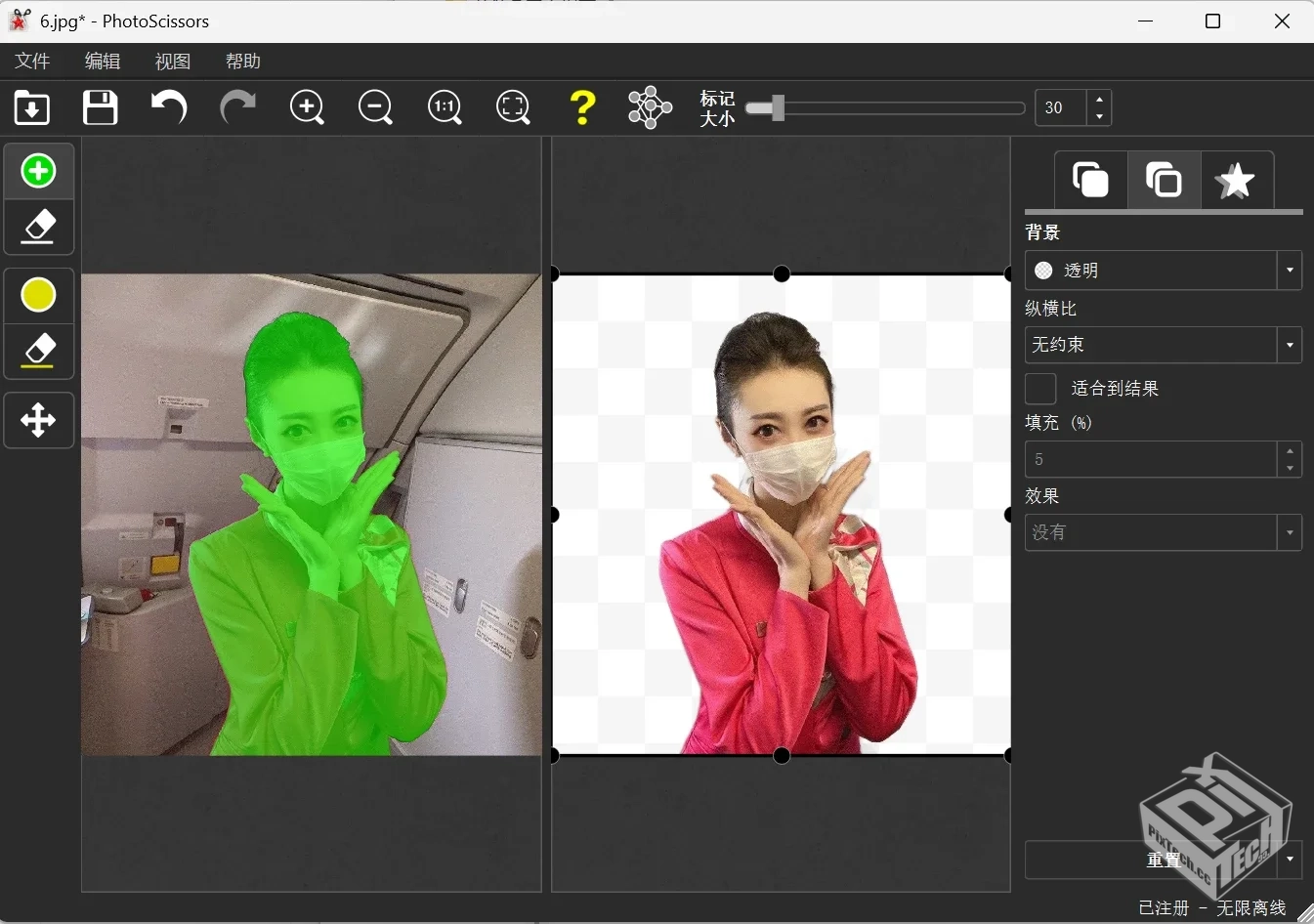
Task: Open a new image file
Action: pyautogui.click(x=30, y=107)
